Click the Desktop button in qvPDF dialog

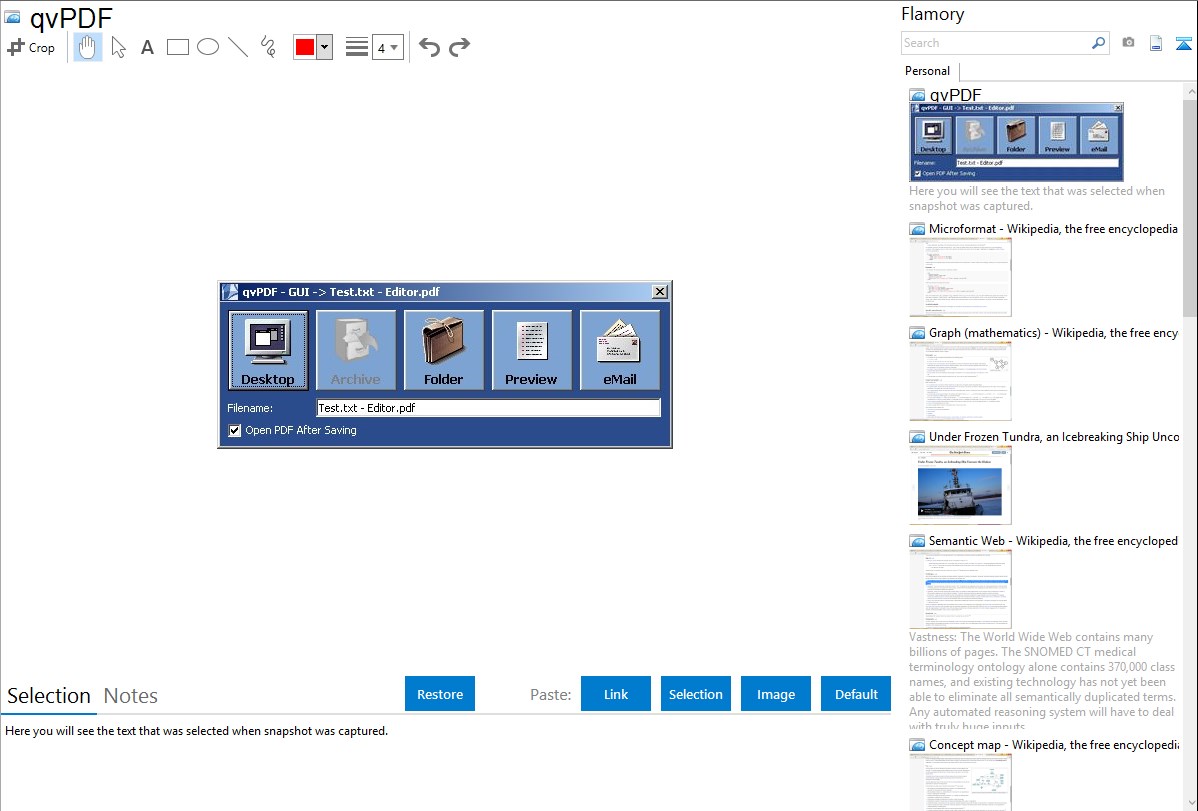click(268, 350)
